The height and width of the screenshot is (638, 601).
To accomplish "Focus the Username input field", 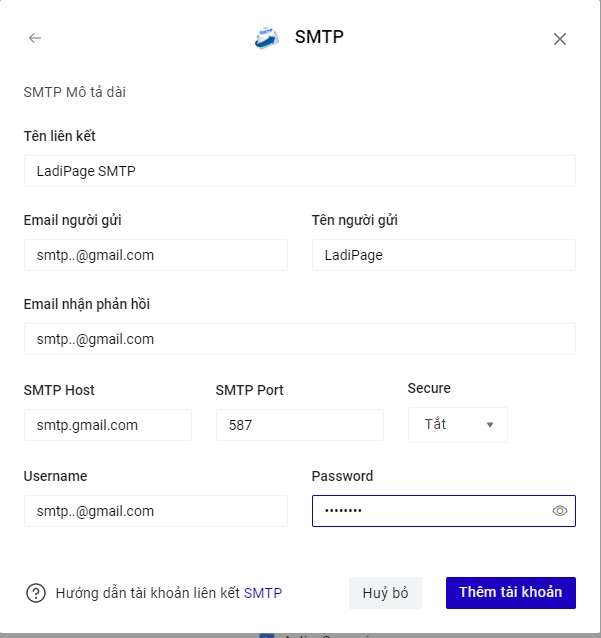I will tap(155, 511).
